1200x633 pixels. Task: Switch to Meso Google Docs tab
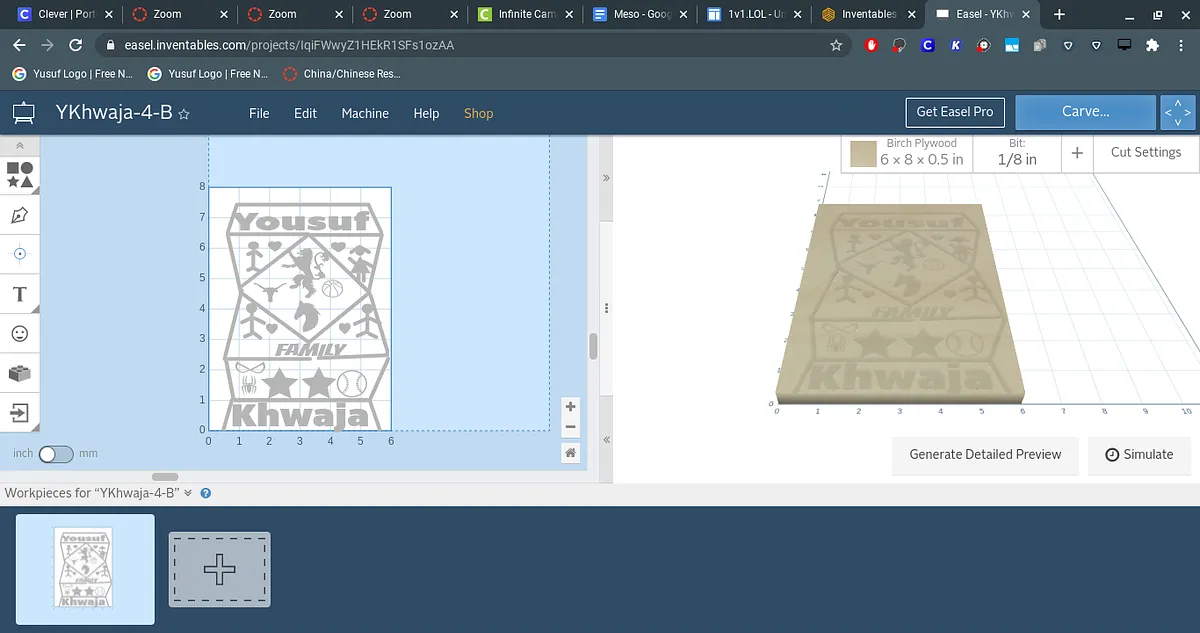[640, 14]
